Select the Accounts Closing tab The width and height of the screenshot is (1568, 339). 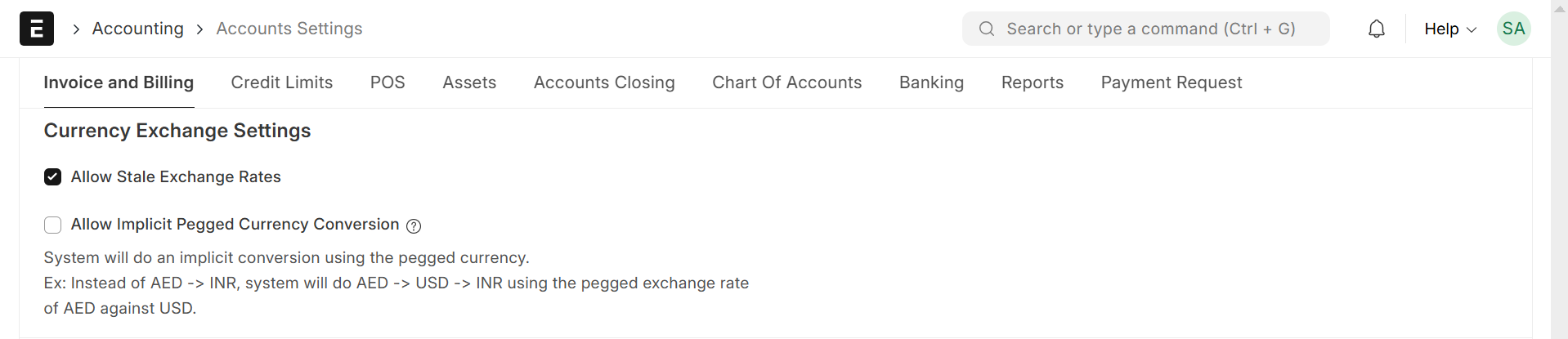pyautogui.click(x=604, y=83)
